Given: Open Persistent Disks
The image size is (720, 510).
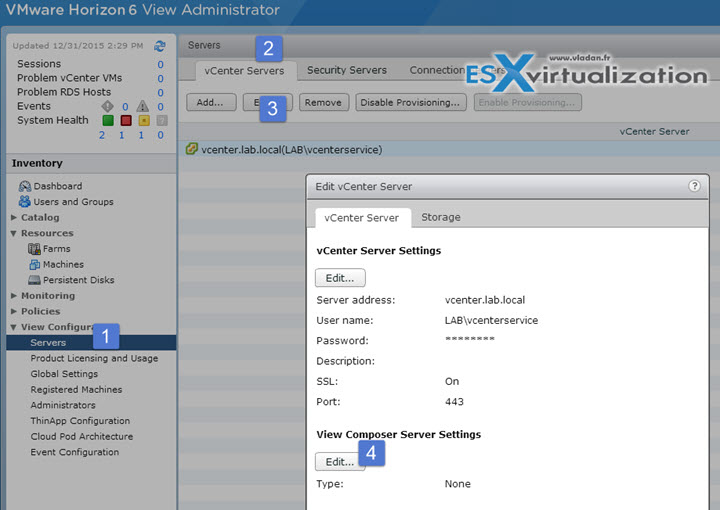Looking at the screenshot, I should (x=79, y=280).
